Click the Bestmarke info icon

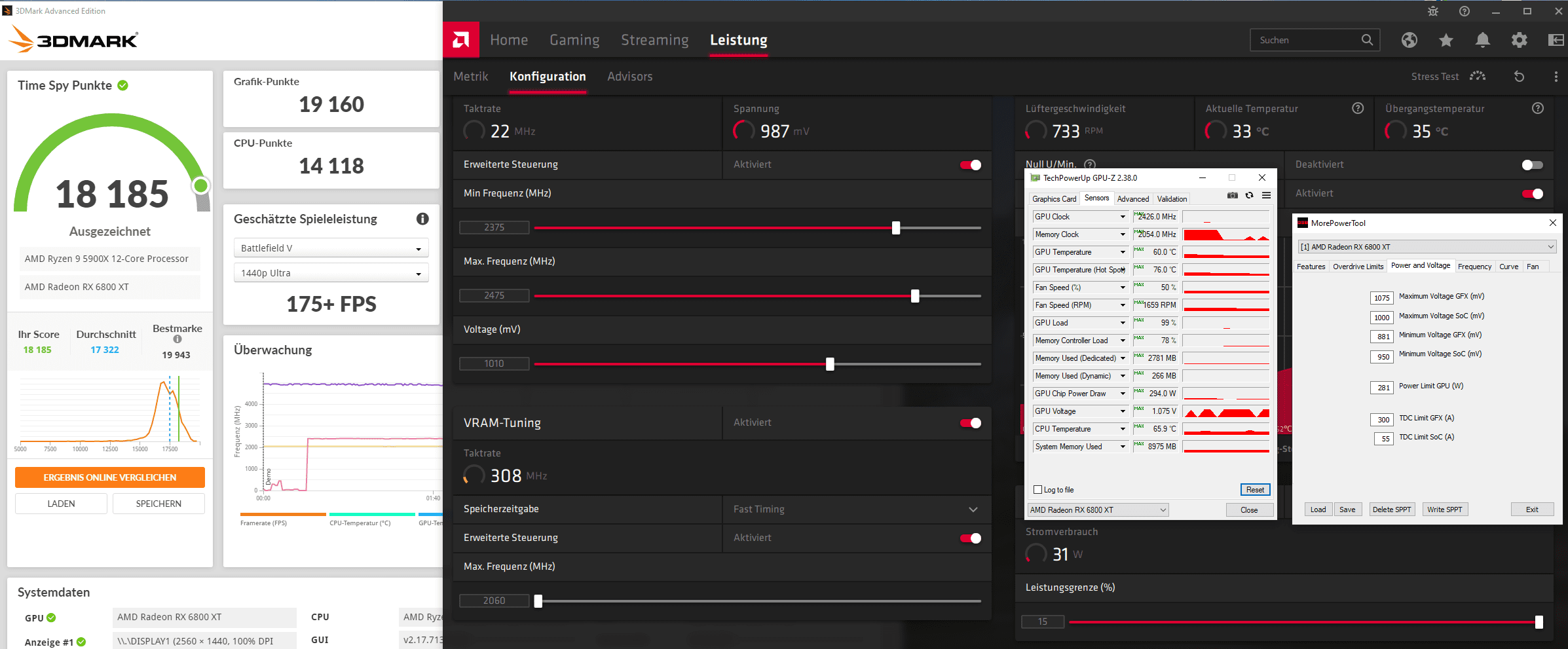(177, 339)
